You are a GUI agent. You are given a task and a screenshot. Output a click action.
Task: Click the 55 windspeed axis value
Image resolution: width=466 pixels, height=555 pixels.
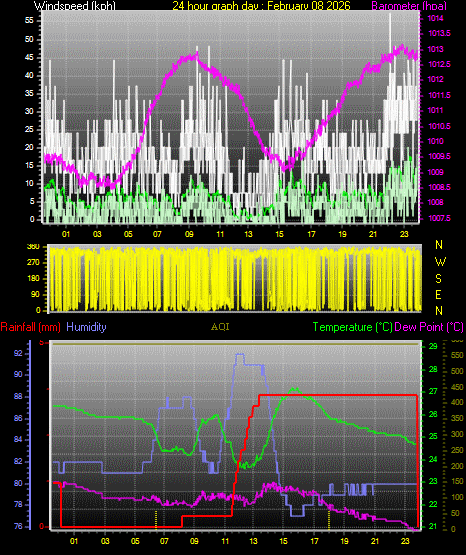pyautogui.click(x=29, y=21)
